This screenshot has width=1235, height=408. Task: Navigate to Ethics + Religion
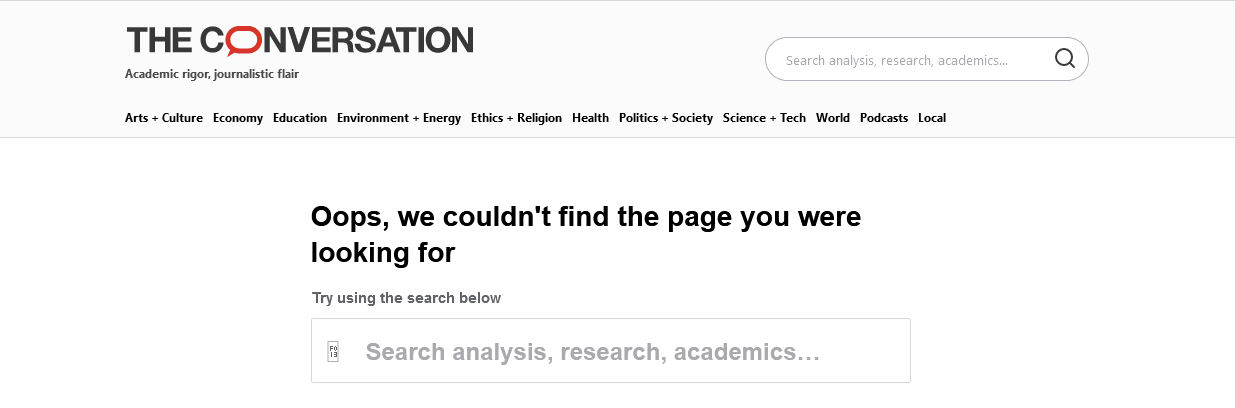[516, 118]
